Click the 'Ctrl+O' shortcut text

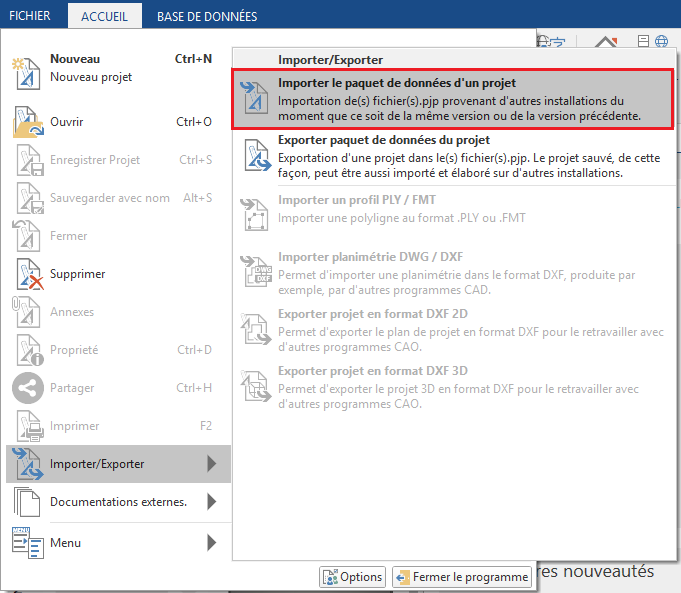coord(194,122)
